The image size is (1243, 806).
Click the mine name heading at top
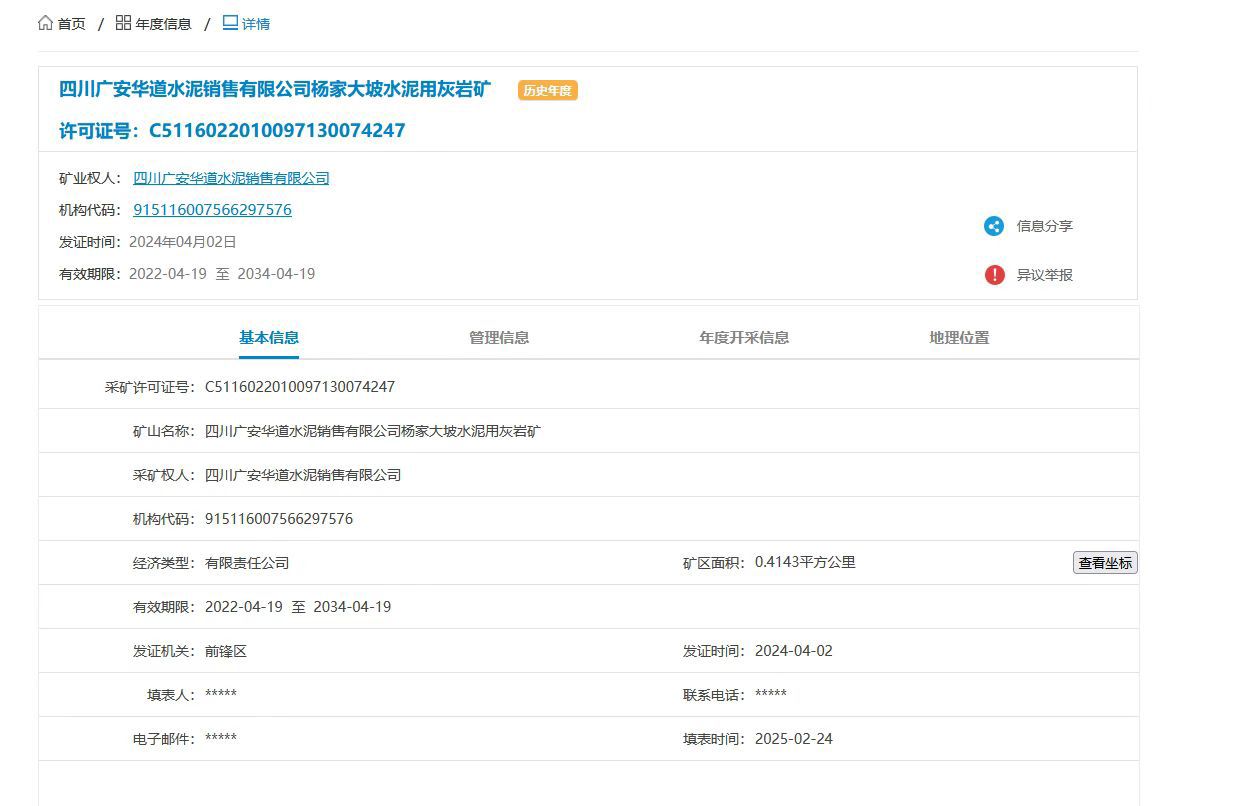click(275, 89)
